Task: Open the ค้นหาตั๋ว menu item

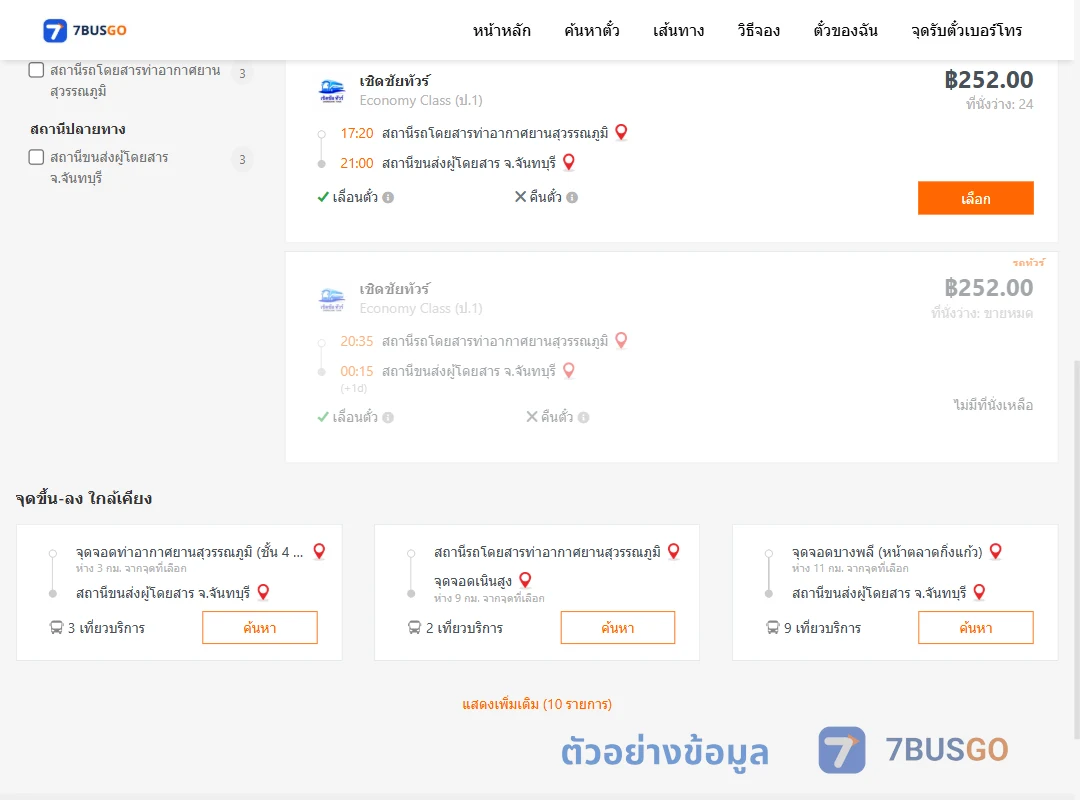Action: [592, 30]
